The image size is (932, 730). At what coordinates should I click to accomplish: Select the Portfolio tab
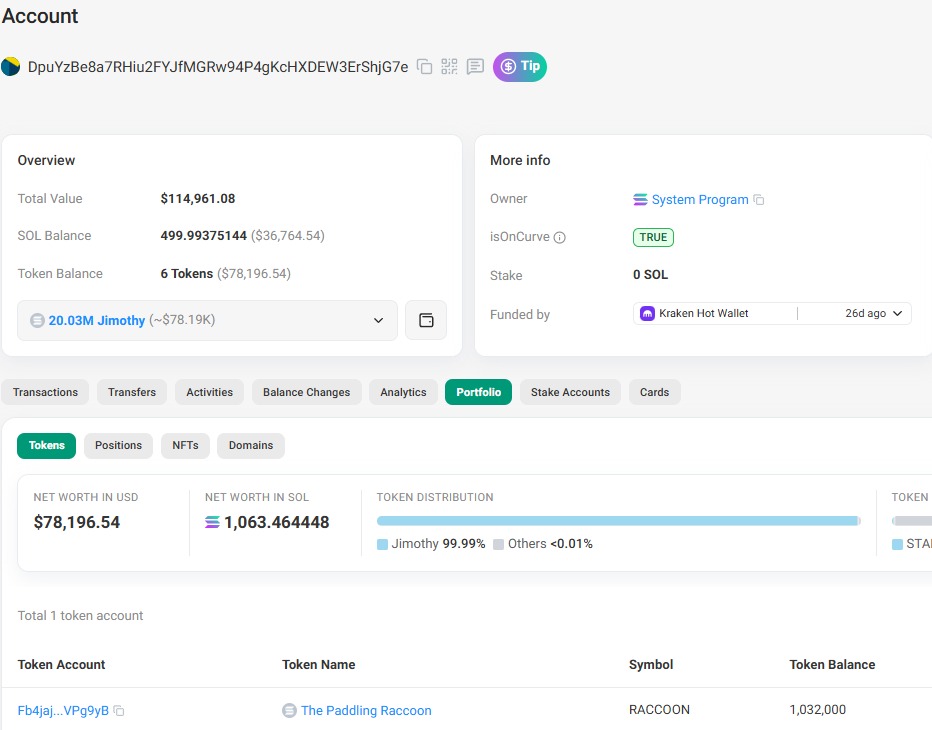[x=478, y=392]
